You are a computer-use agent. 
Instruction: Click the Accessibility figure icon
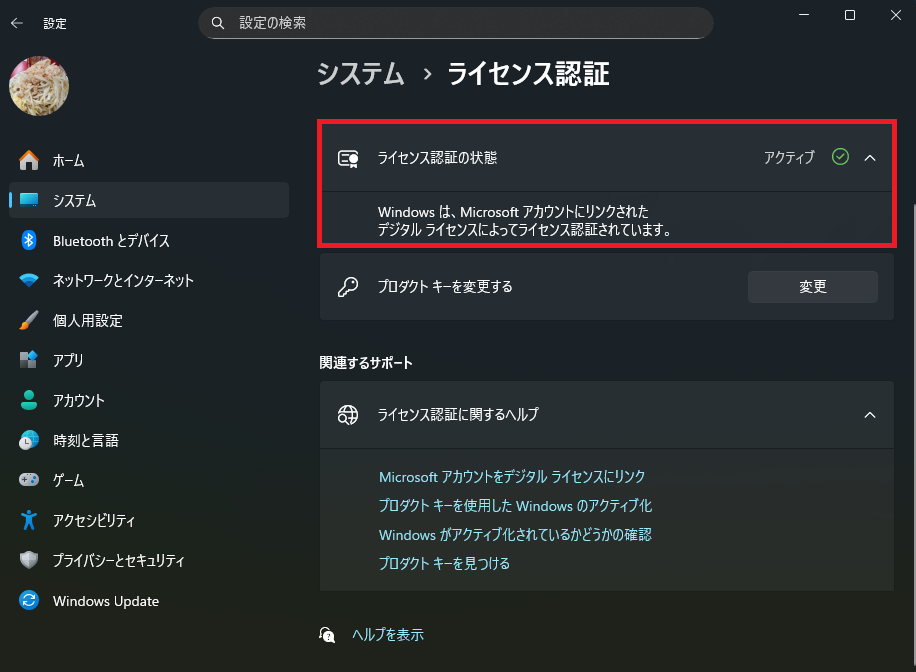[x=29, y=520]
